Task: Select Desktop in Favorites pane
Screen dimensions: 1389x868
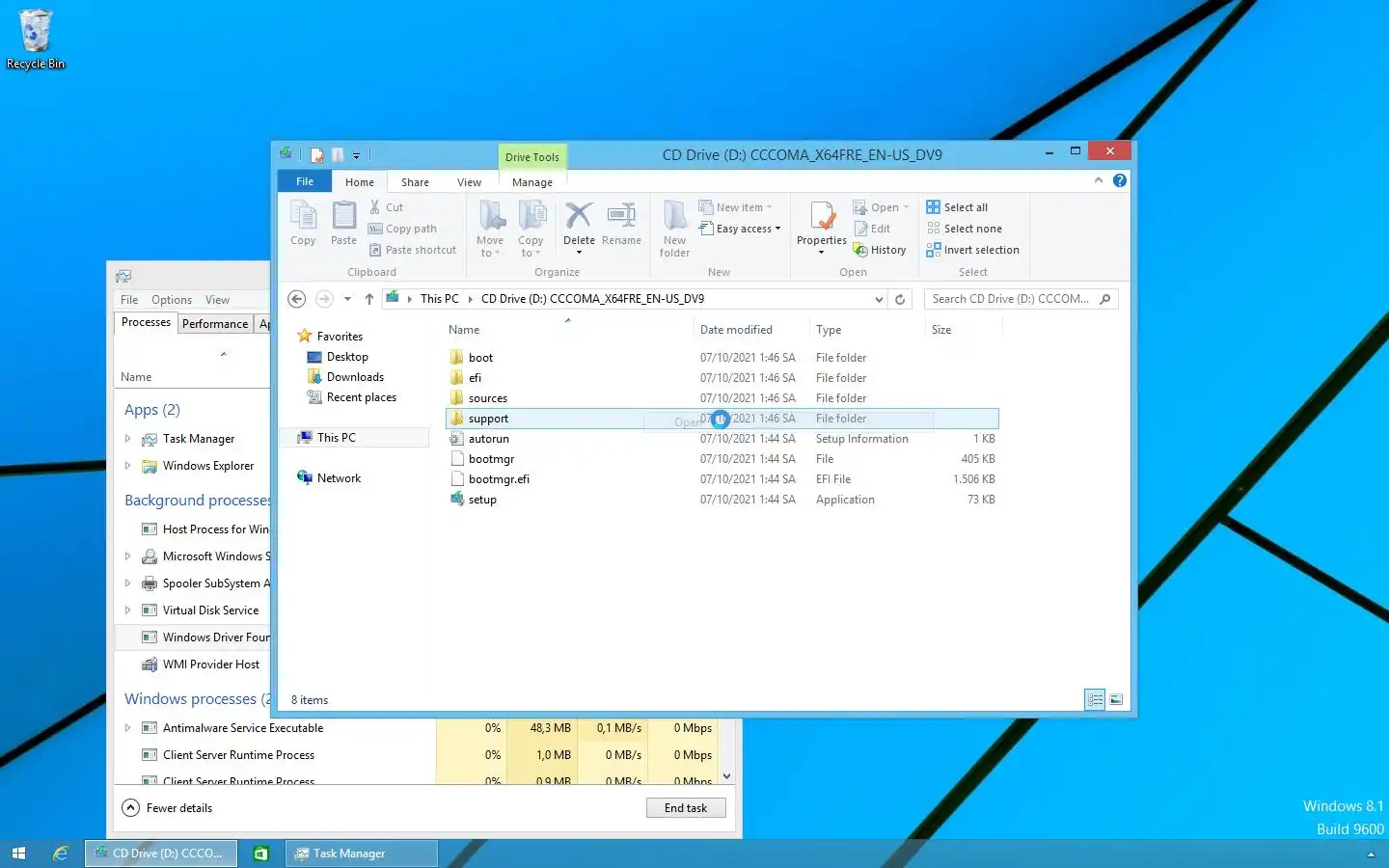Action: [x=338, y=357]
